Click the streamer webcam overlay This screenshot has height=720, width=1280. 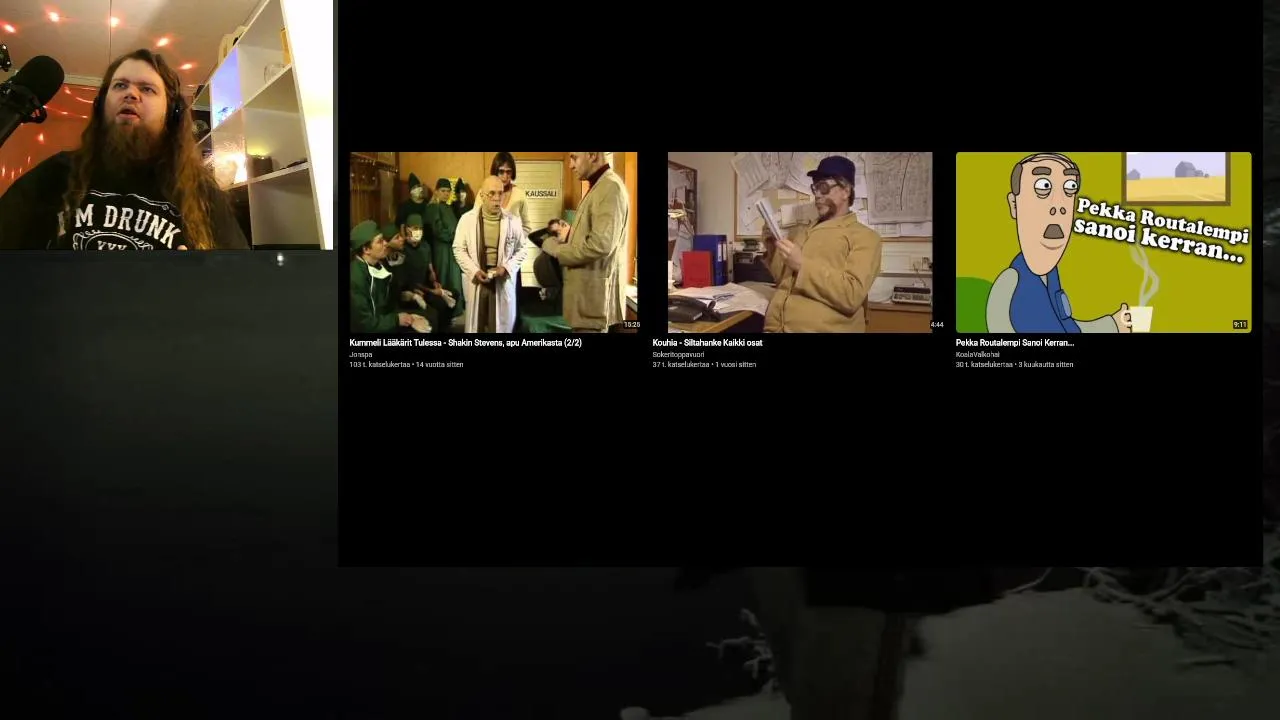pyautogui.click(x=166, y=124)
